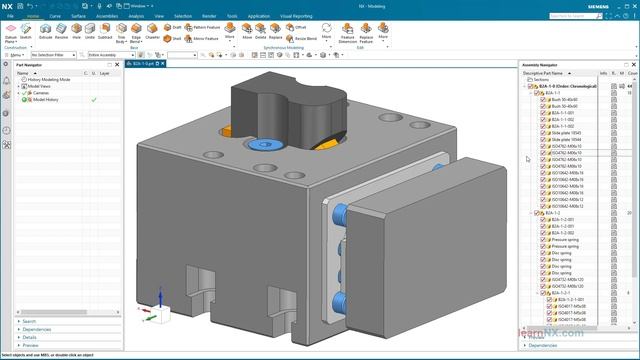Screen dimensions: 640x360
Task: Open the Entire Assembly scope dropdown
Action: (111, 55)
